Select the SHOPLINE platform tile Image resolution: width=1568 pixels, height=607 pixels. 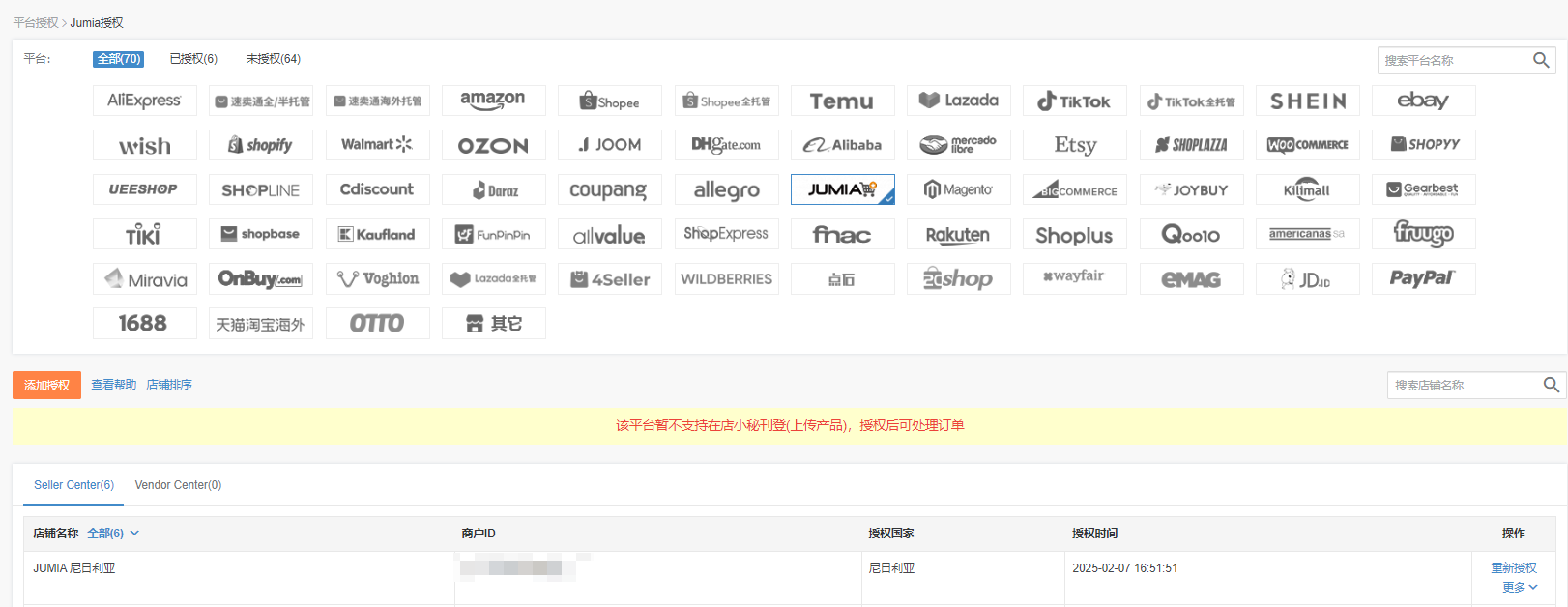coord(261,189)
